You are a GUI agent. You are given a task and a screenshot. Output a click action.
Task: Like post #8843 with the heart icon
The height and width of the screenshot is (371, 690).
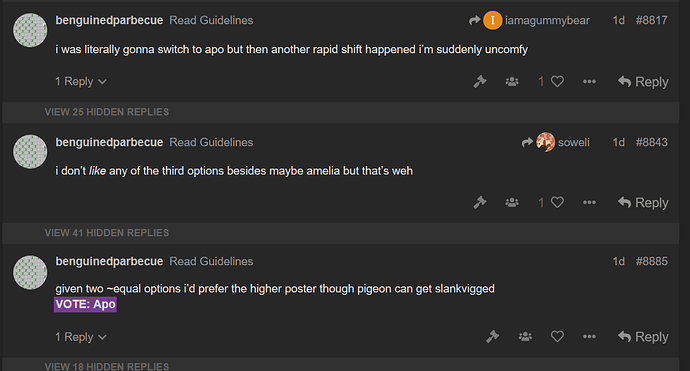click(x=557, y=202)
